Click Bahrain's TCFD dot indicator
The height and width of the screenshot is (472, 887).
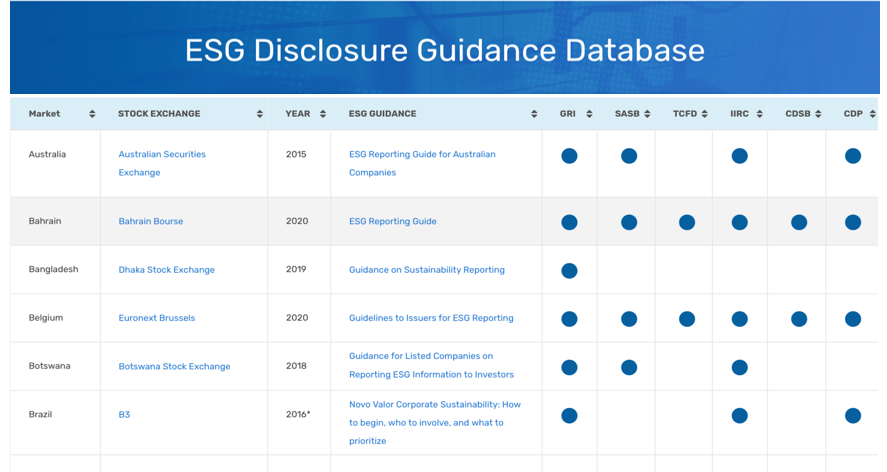(x=687, y=222)
